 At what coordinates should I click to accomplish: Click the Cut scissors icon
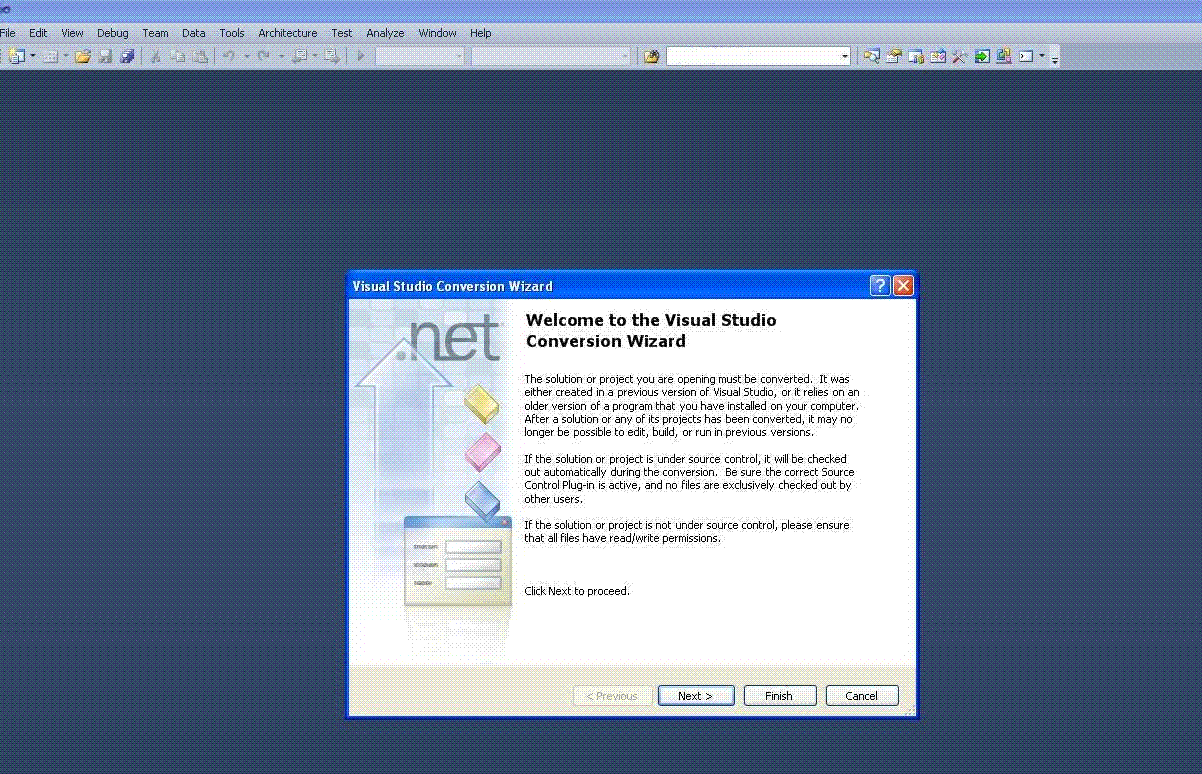(x=155, y=56)
